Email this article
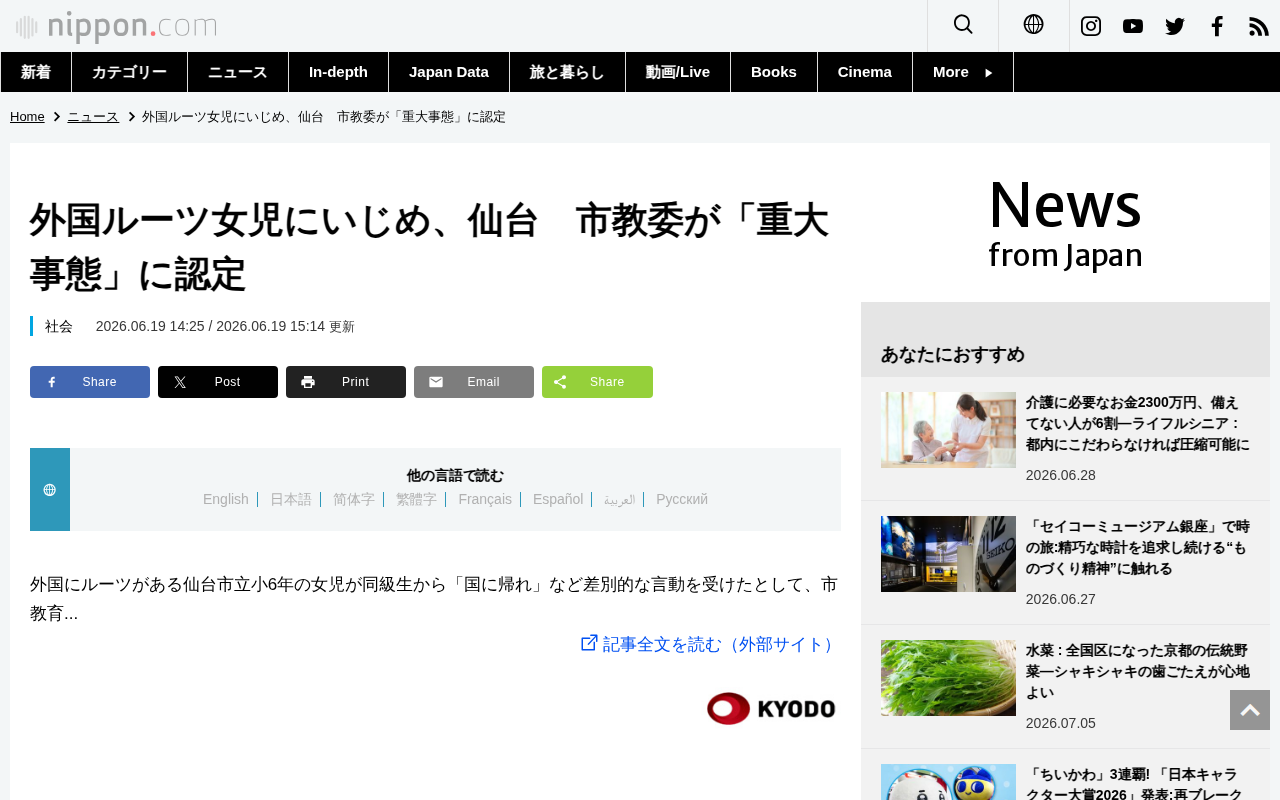The image size is (1280, 800). coord(474,382)
